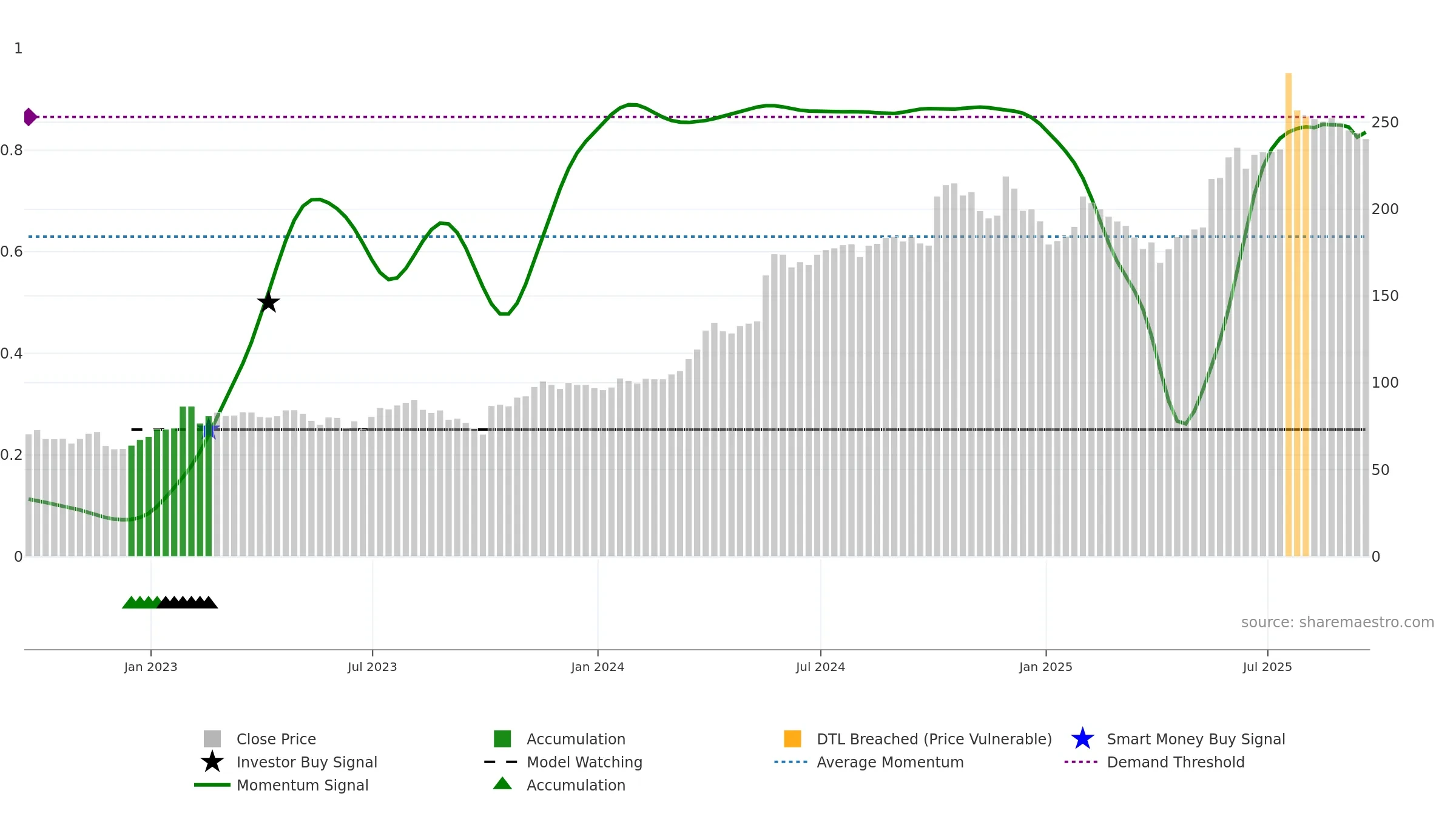Click the 200 right axis value
The width and height of the screenshot is (1456, 819).
[x=1385, y=209]
